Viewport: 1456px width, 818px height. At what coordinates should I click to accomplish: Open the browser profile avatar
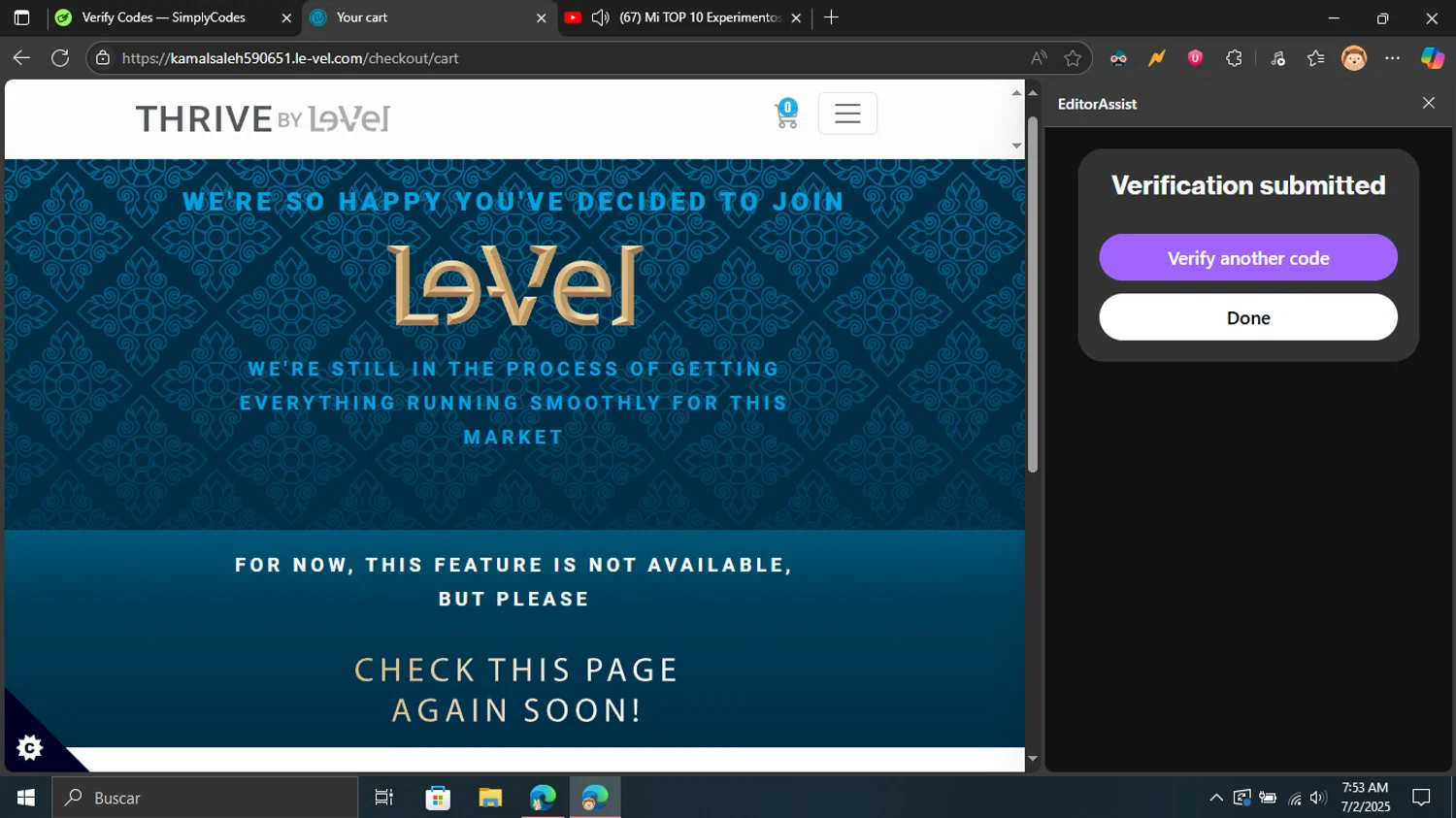click(x=1354, y=58)
